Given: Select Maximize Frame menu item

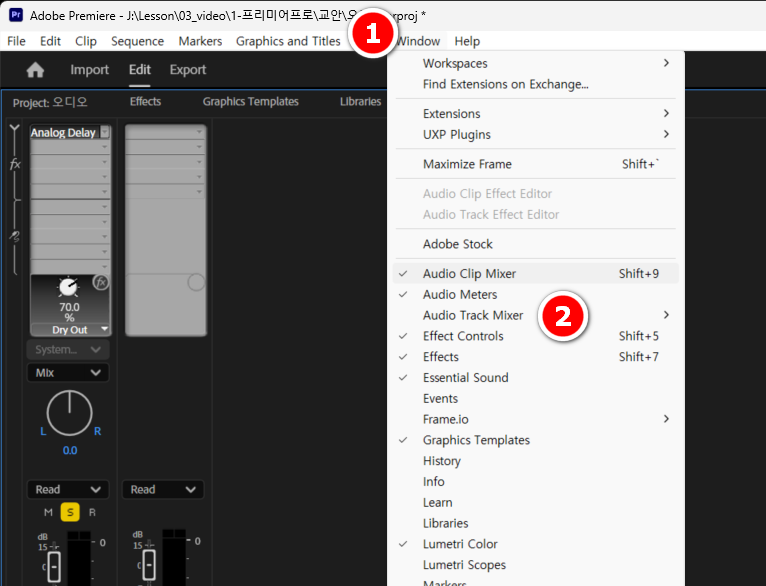Looking at the screenshot, I should tap(535, 164).
